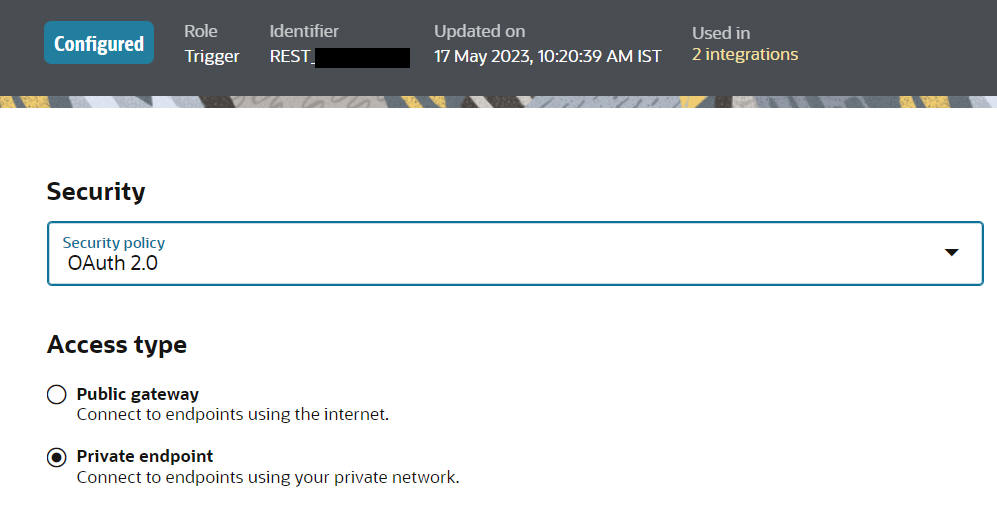Click the Used in label
The image size is (997, 513).
[720, 33]
